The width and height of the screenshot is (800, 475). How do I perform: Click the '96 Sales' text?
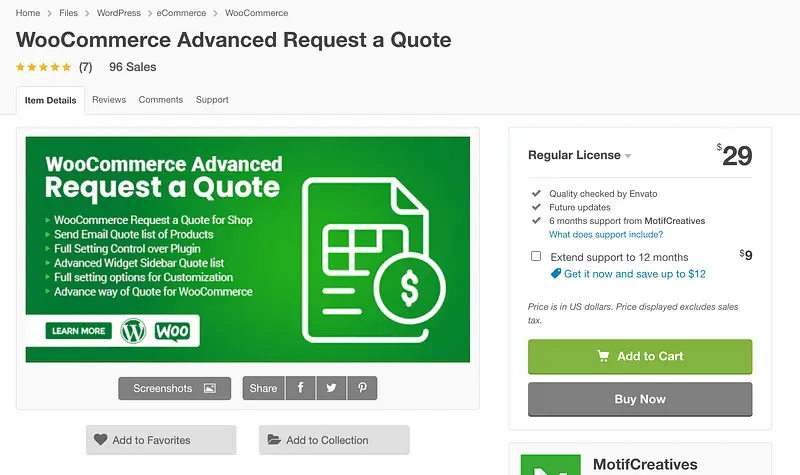pyautogui.click(x=133, y=67)
